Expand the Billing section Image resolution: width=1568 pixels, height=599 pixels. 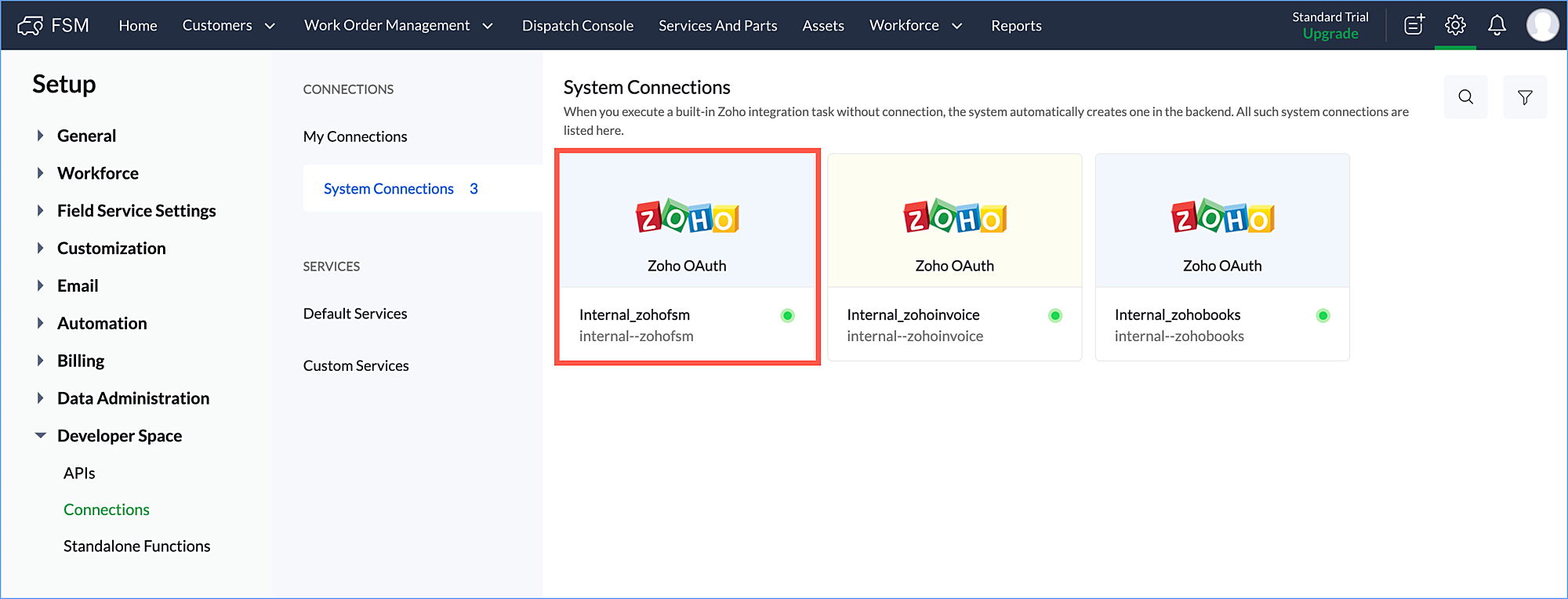[40, 361]
